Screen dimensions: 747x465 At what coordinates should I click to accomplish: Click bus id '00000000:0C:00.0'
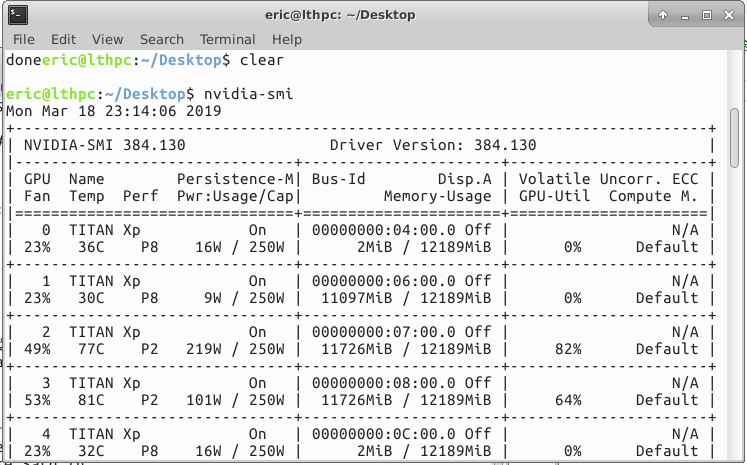(x=384, y=434)
